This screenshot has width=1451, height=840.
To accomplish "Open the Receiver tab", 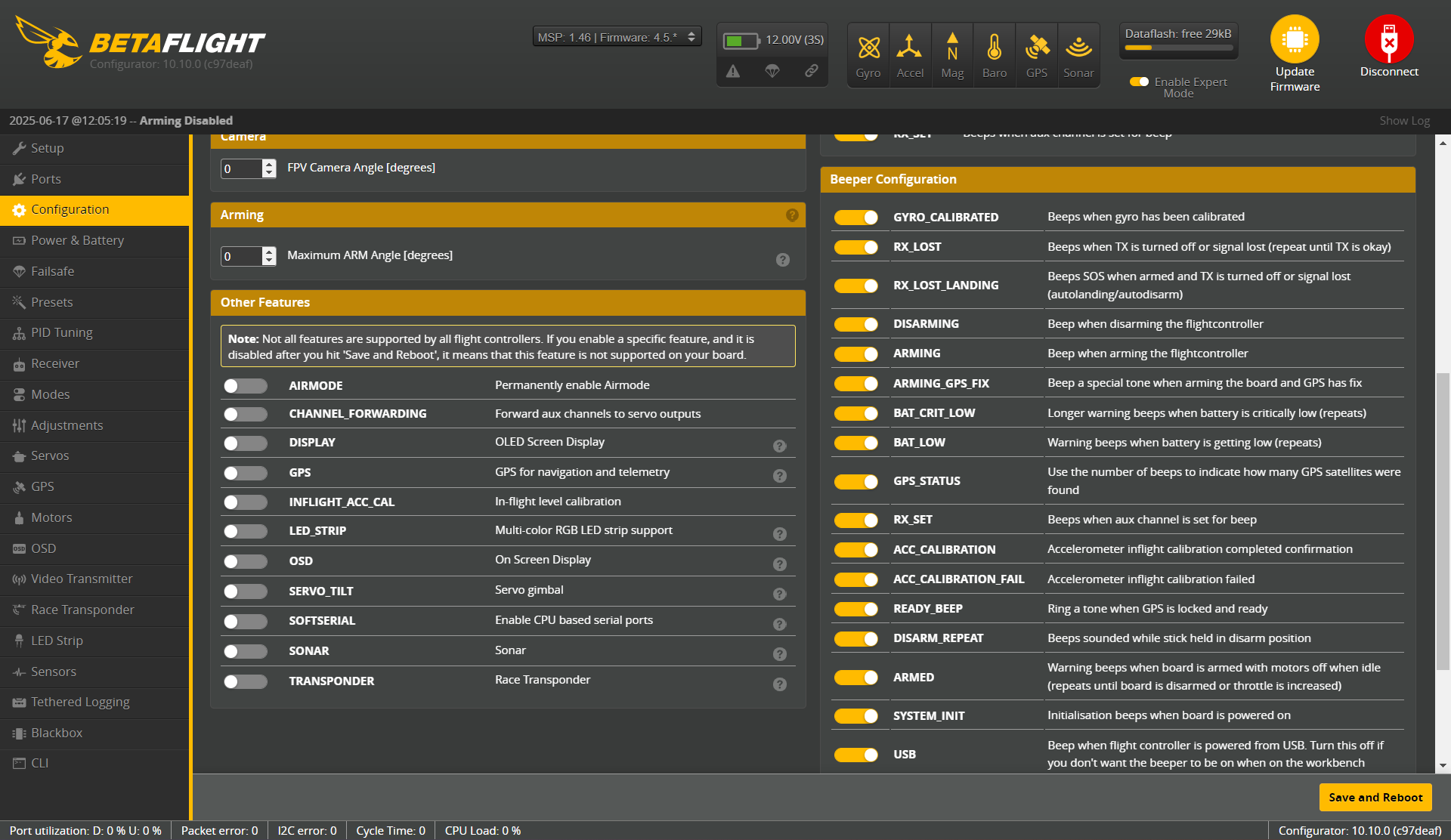I will [94, 363].
